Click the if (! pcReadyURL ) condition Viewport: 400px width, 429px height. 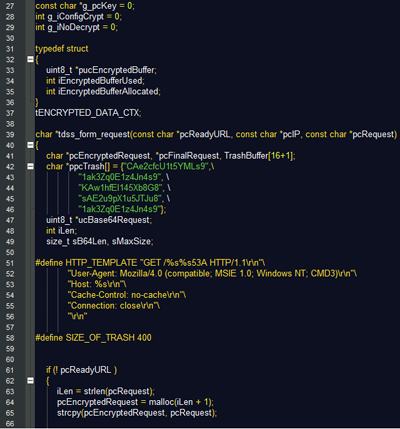pos(81,370)
